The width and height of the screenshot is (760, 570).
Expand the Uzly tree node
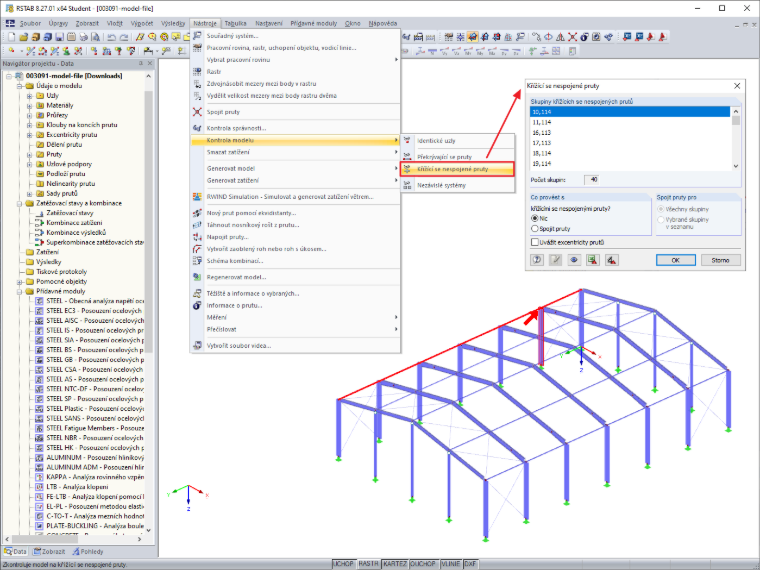(30, 96)
